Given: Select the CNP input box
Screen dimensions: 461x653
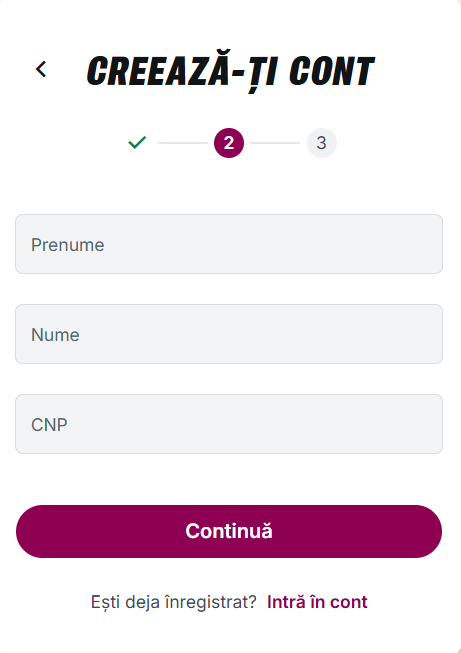Looking at the screenshot, I should [x=229, y=424].
